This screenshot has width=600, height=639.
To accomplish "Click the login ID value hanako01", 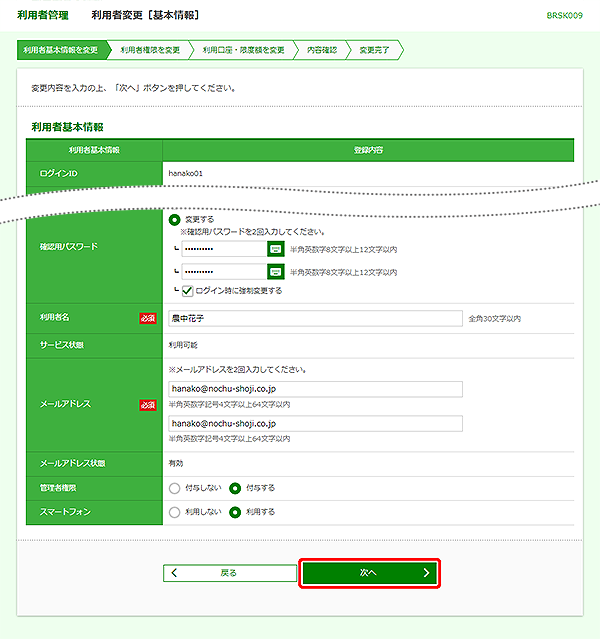I will pos(185,174).
